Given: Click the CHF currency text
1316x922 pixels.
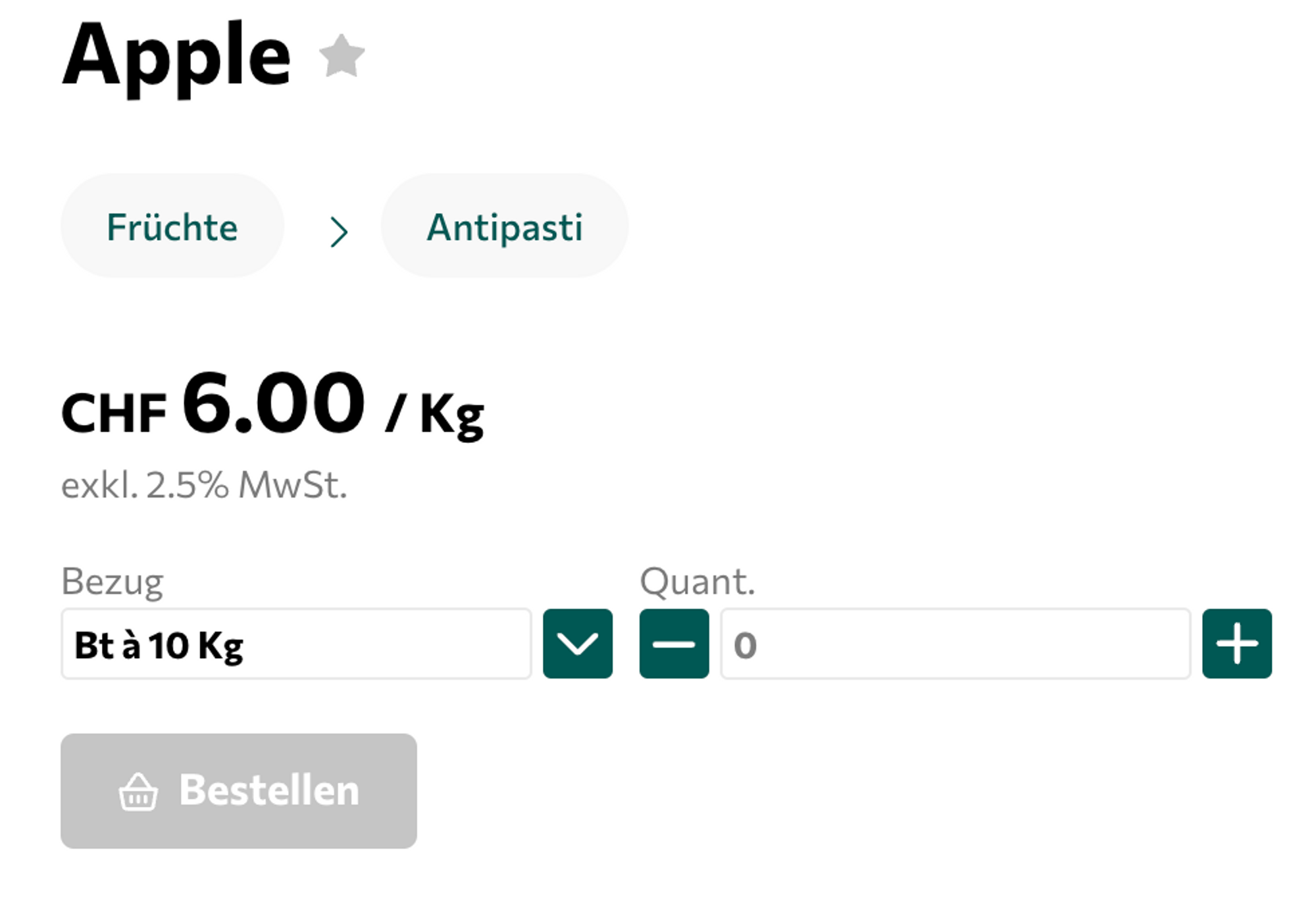Looking at the screenshot, I should point(114,413).
